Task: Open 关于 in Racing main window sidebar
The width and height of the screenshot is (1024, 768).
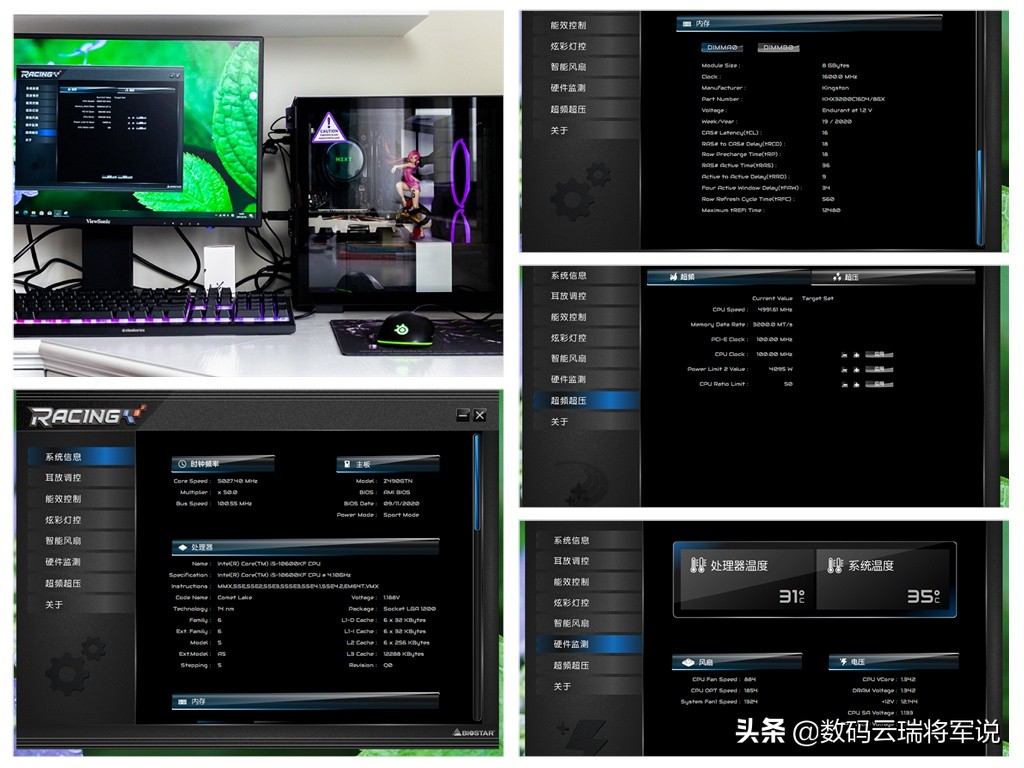Action: 81,605
